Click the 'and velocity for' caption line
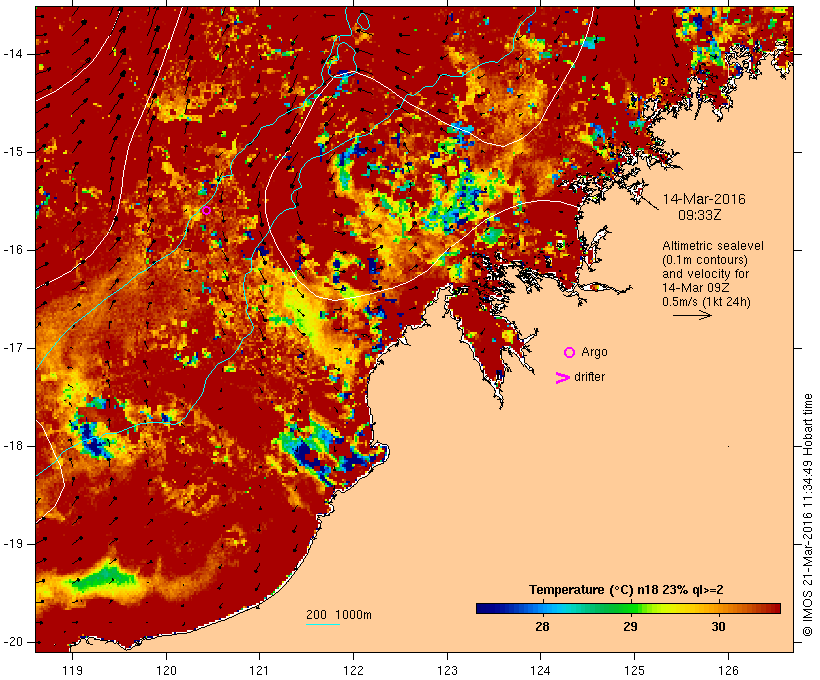Viewport: 820px width, 680px height. point(705,274)
